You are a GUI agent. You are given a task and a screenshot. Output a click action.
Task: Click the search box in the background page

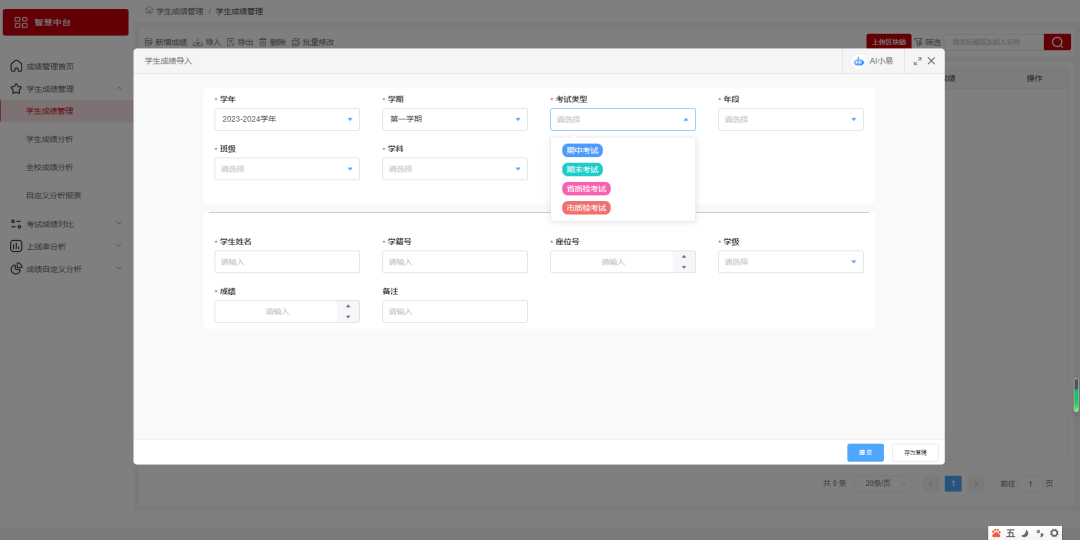[994, 42]
